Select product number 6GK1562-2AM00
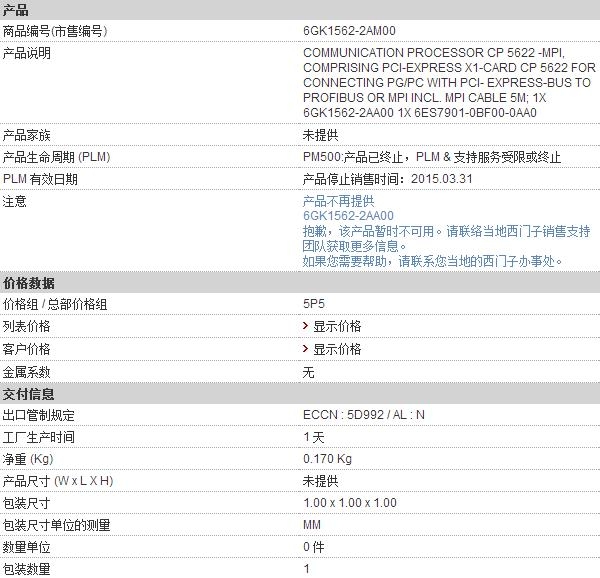 [349, 31]
